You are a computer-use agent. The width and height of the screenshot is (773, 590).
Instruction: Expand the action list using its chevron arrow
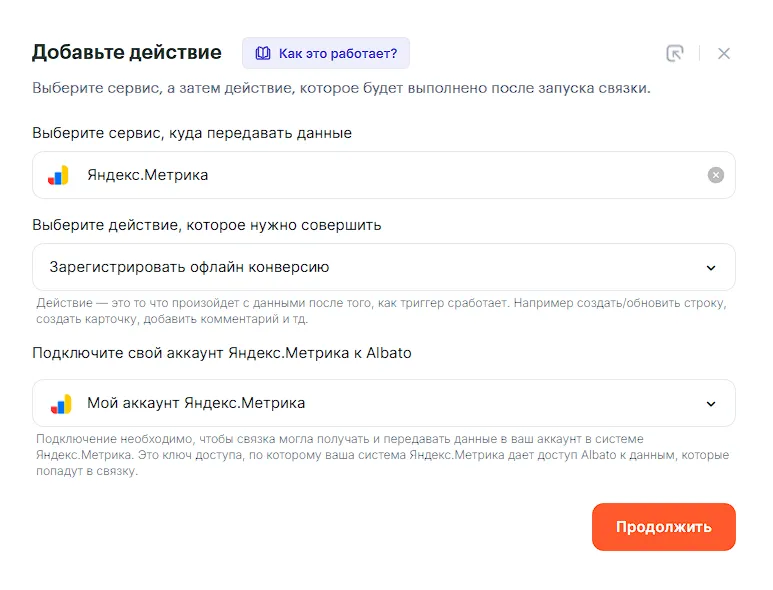[711, 268]
